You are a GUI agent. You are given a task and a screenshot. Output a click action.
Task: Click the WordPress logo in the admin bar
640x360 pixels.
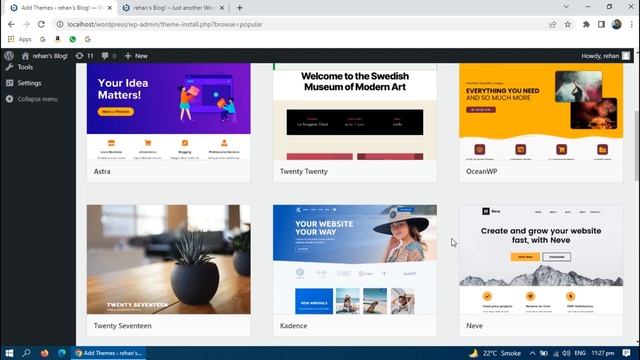tap(9, 56)
